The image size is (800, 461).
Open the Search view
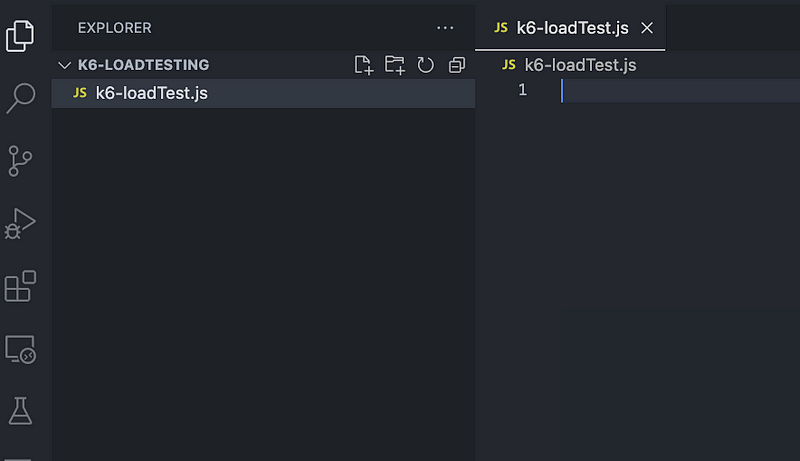(x=21, y=98)
